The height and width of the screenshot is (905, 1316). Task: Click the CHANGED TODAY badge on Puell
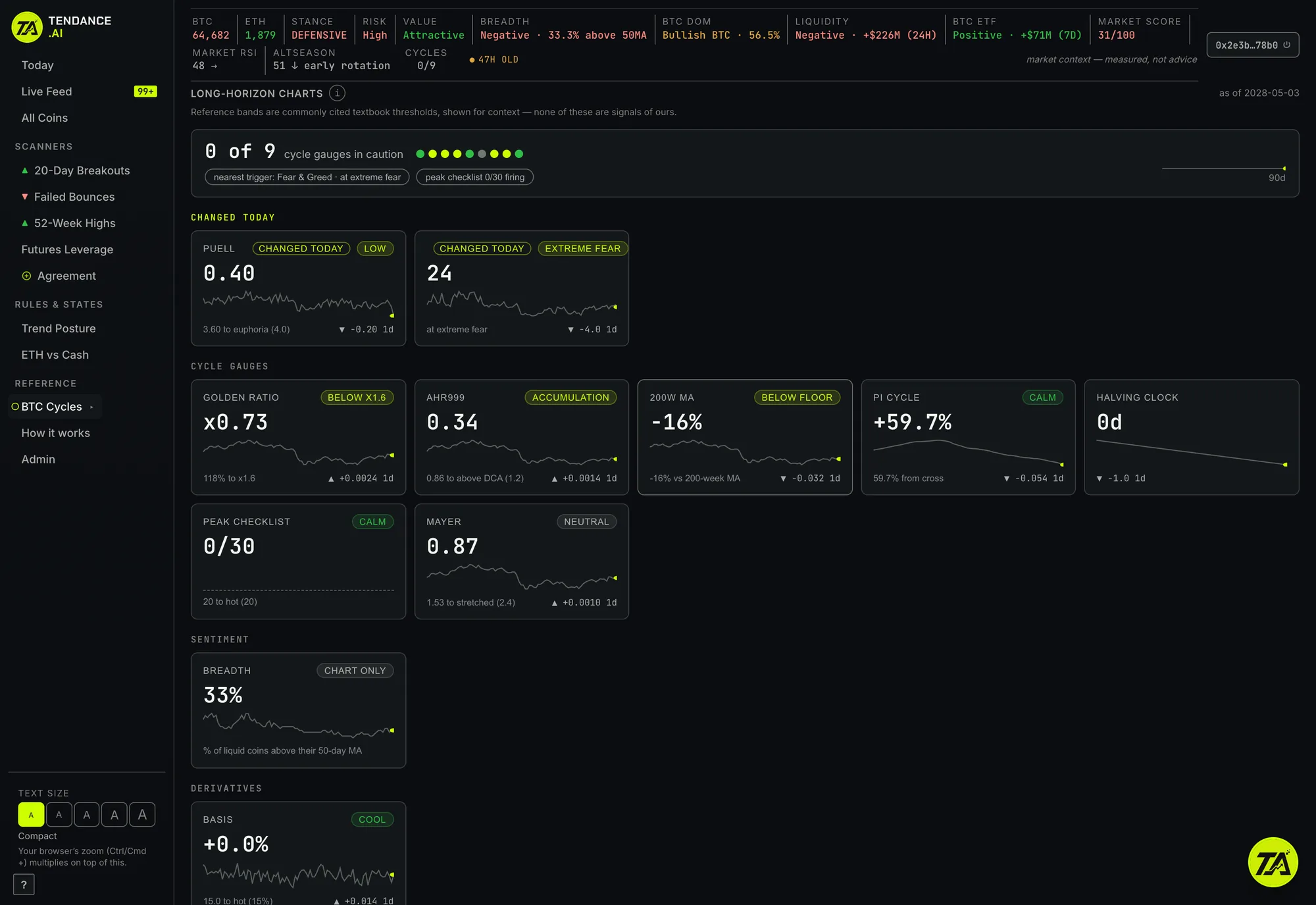pos(301,248)
